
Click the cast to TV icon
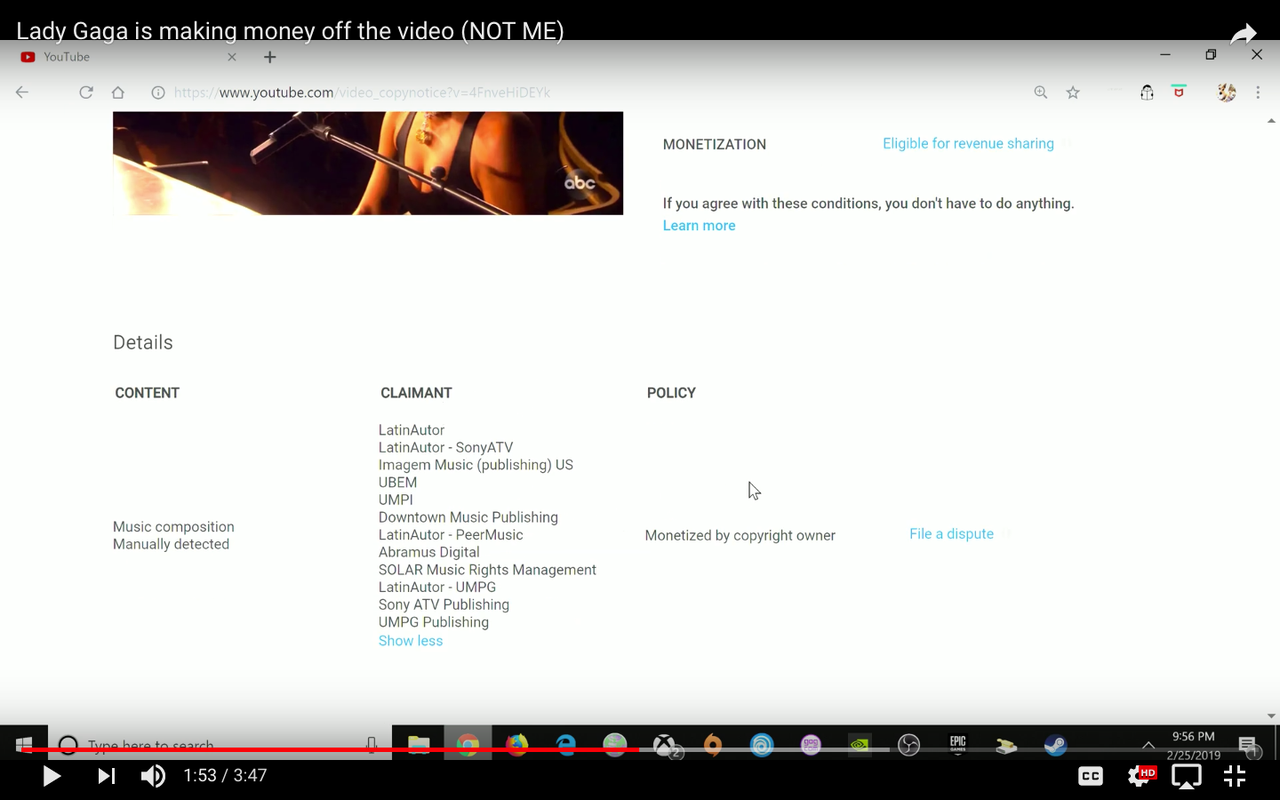(x=1187, y=776)
